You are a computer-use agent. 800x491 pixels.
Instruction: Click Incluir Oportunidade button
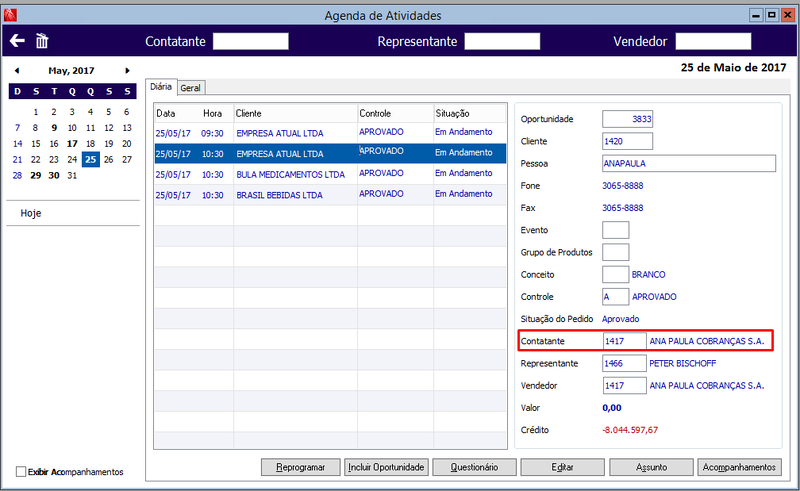386,467
